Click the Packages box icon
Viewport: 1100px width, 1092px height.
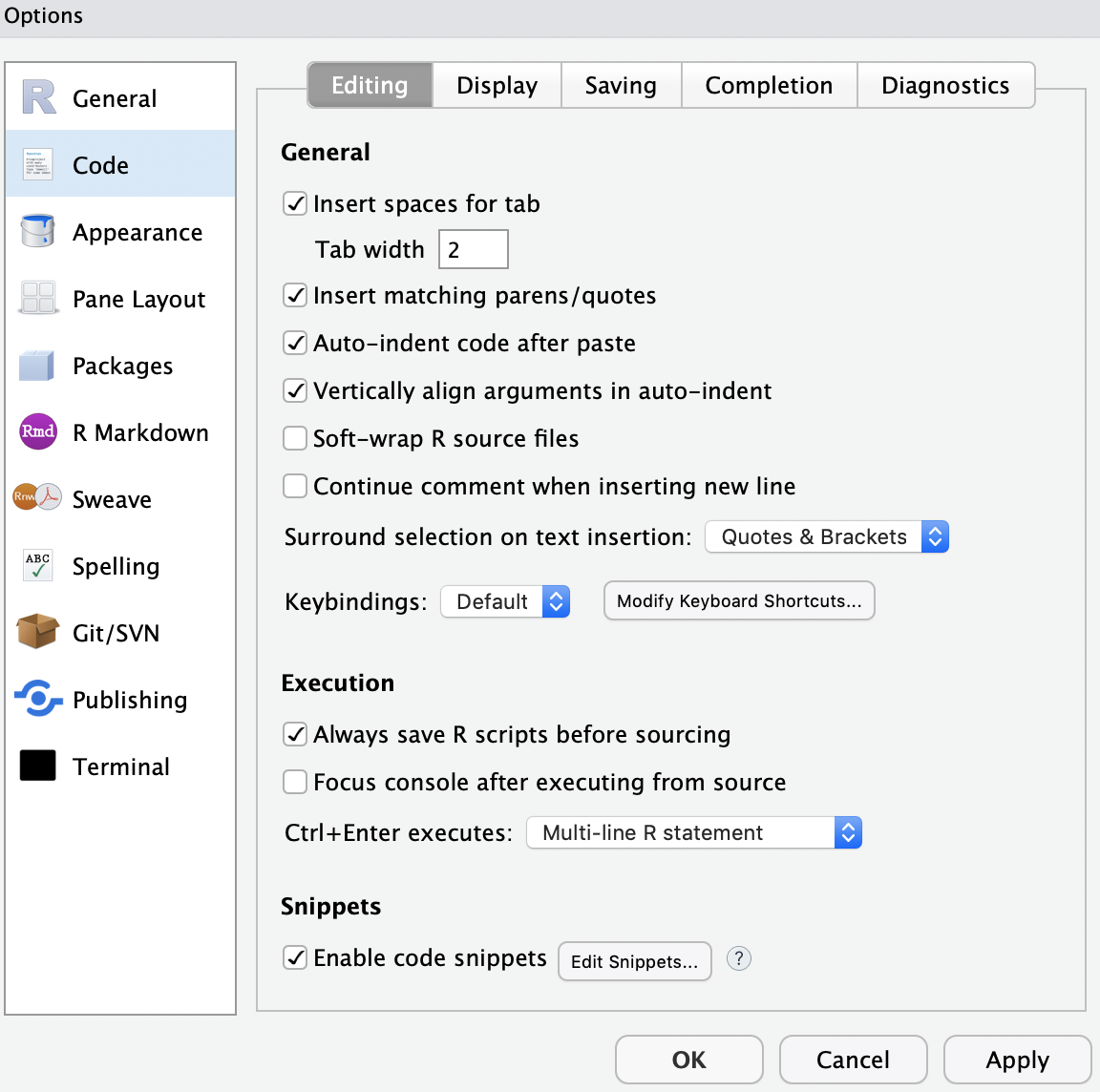pyautogui.click(x=37, y=365)
